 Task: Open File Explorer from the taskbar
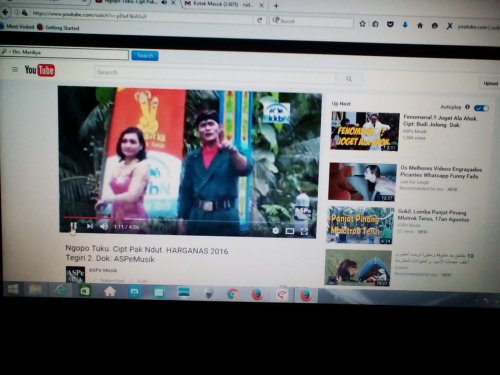(35, 289)
